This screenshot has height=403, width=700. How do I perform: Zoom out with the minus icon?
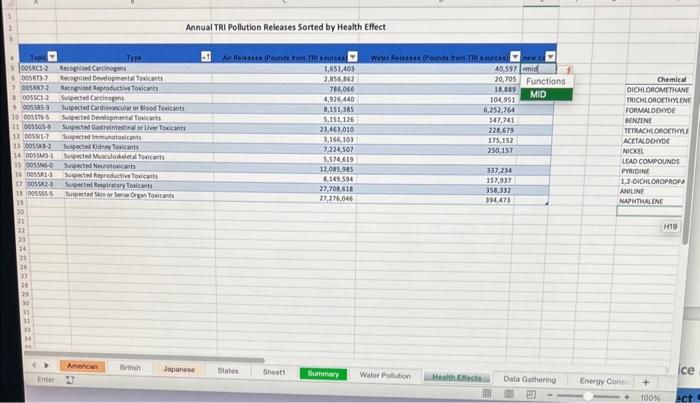(550, 395)
